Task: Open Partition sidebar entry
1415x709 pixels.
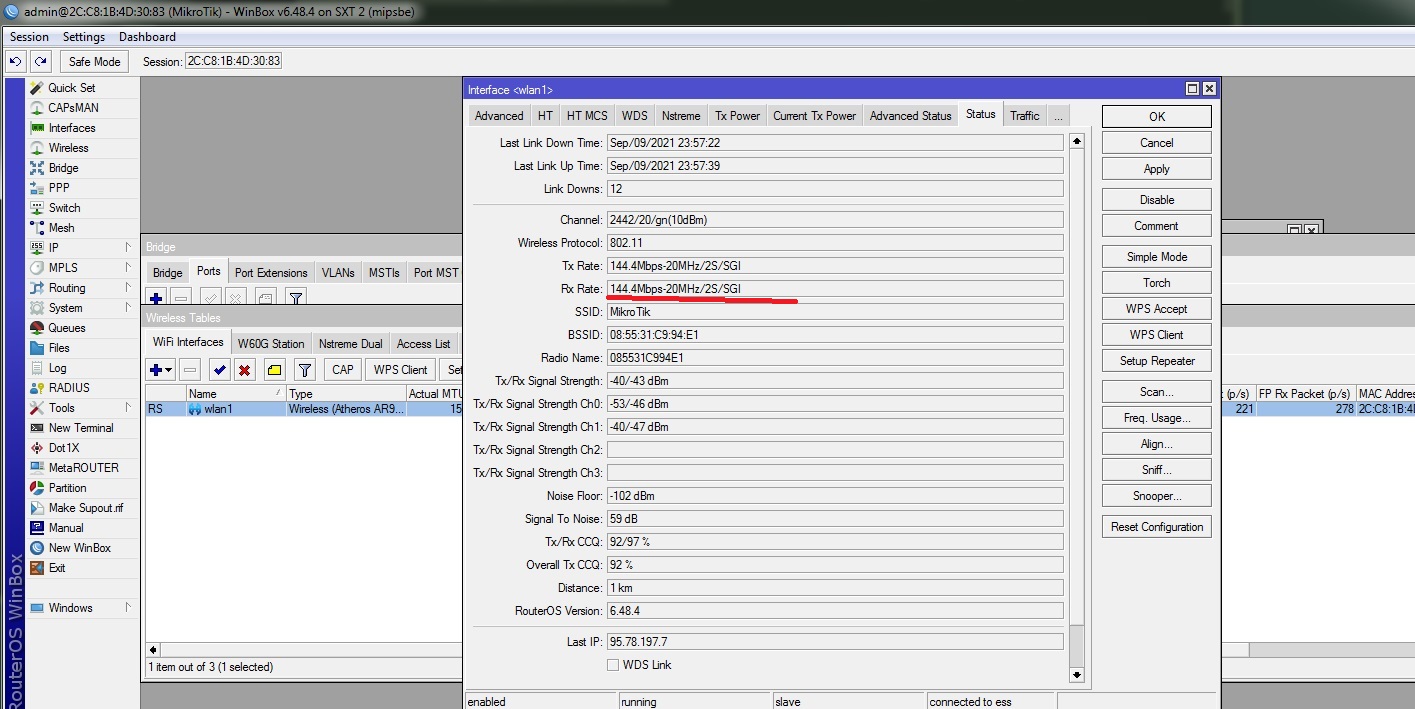Action: tap(67, 488)
